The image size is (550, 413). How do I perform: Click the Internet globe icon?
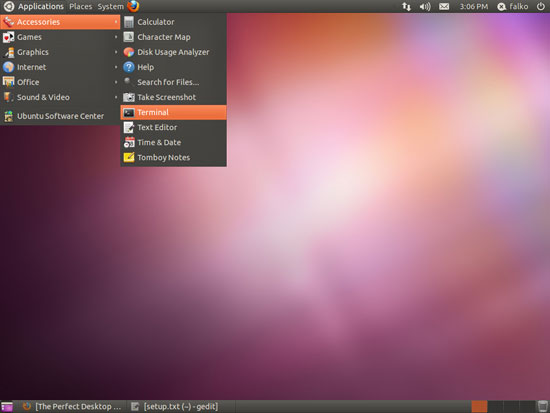pos(8,67)
